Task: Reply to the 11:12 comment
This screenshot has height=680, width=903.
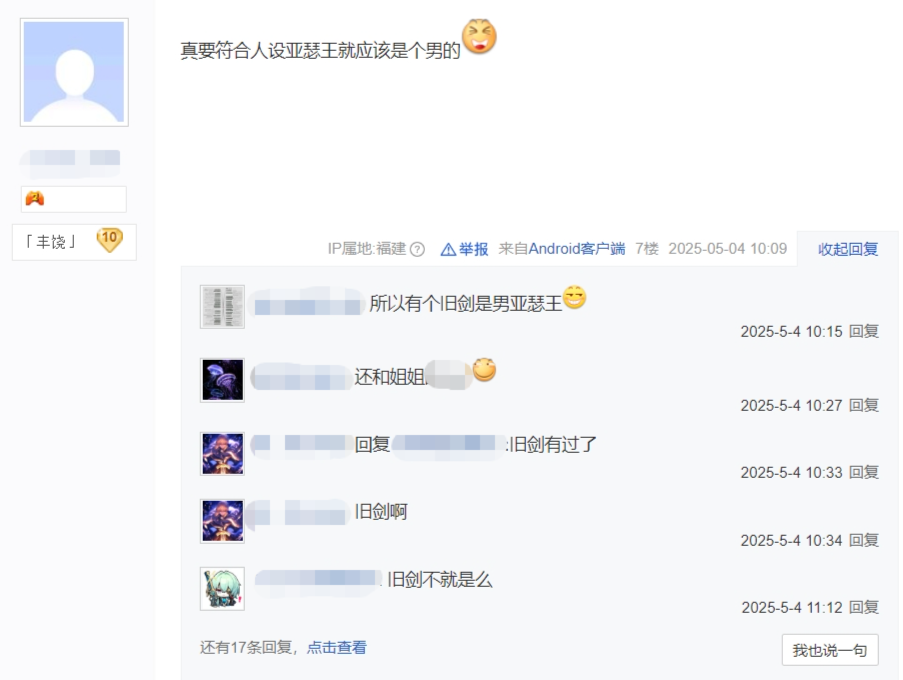Action: pyautogui.click(x=864, y=607)
